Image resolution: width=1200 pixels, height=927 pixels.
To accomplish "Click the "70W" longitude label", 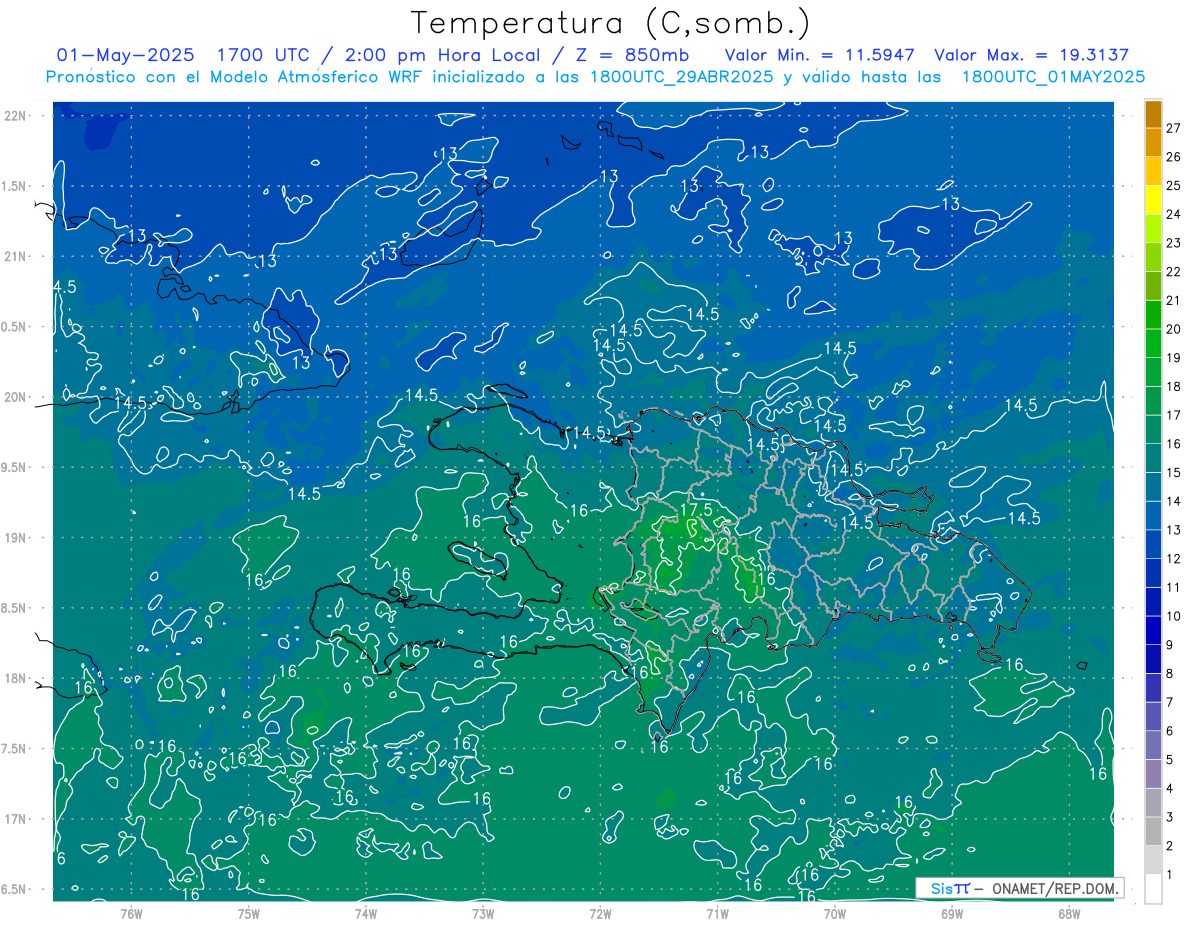I will pos(835,913).
